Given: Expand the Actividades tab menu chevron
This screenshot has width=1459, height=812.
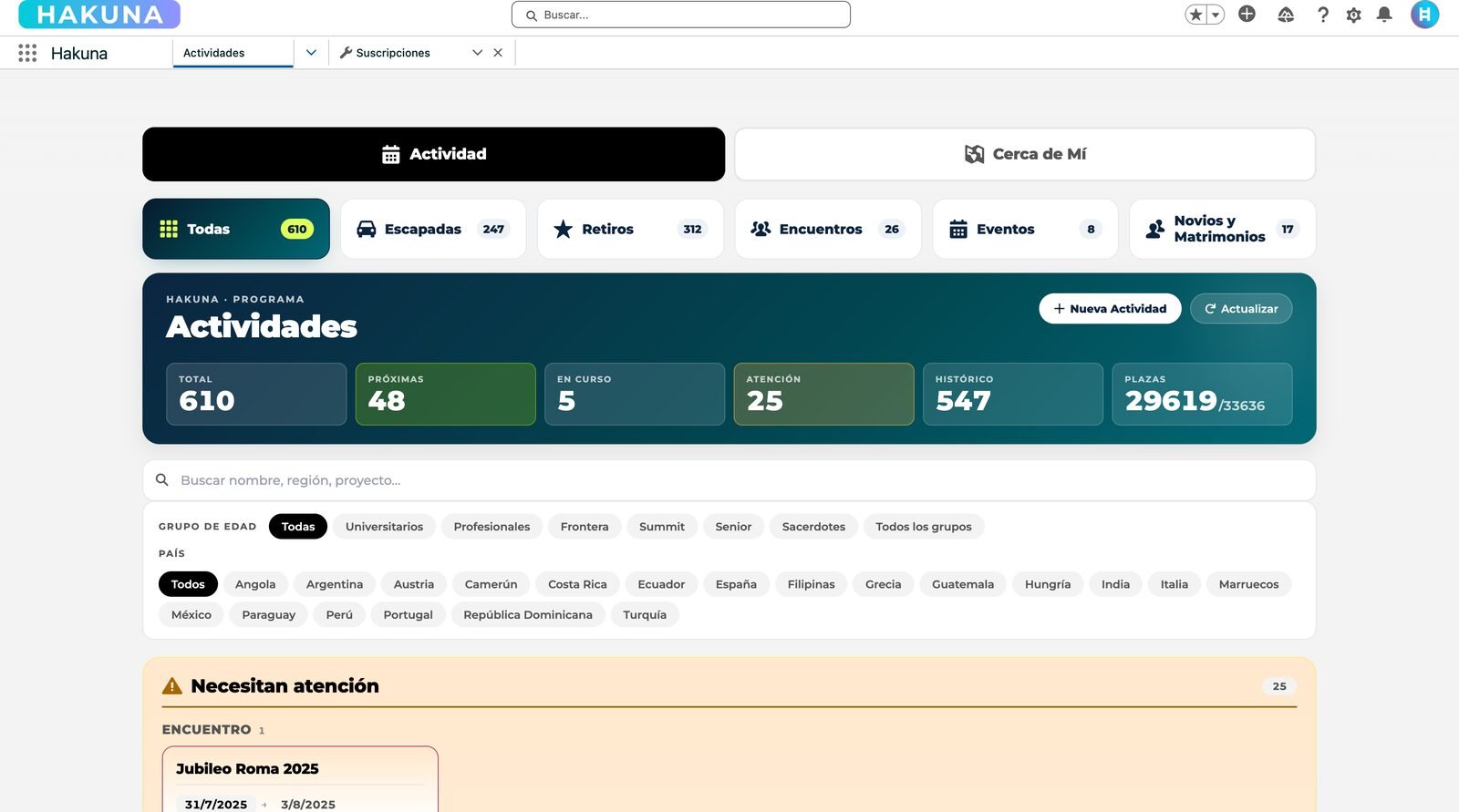Looking at the screenshot, I should tap(311, 53).
